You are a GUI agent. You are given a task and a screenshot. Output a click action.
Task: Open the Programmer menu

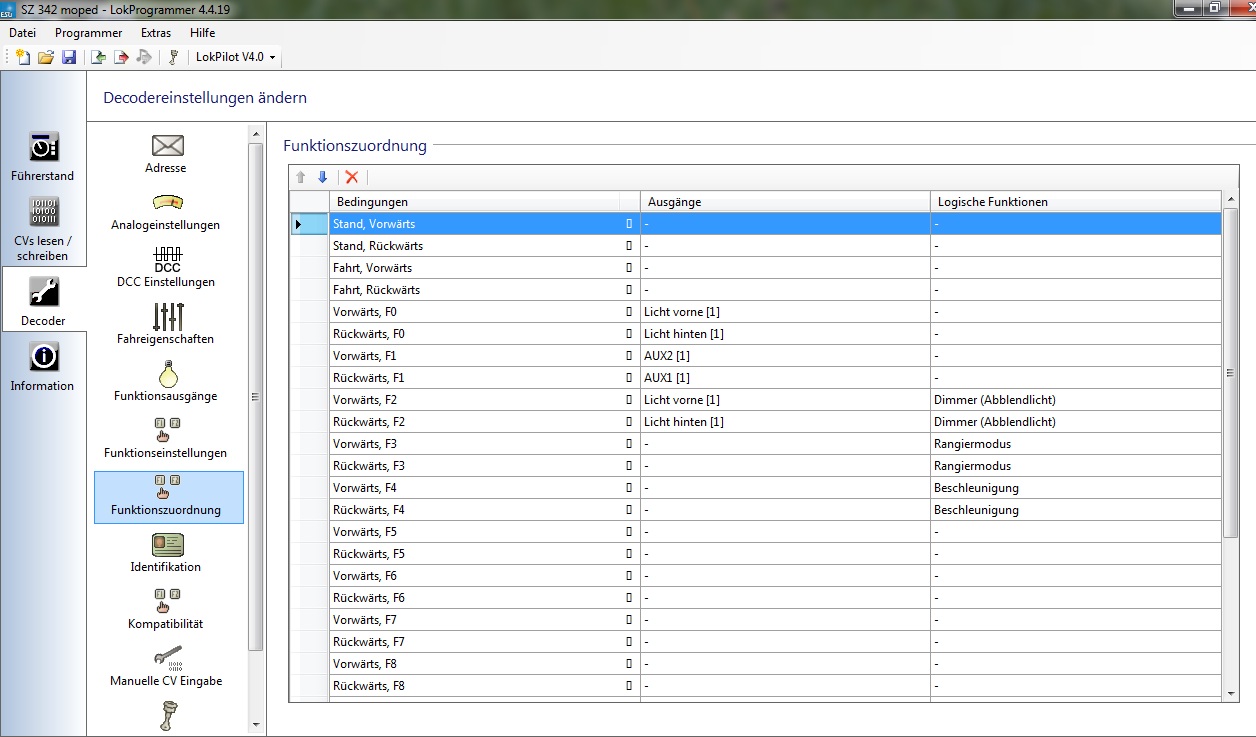point(89,33)
